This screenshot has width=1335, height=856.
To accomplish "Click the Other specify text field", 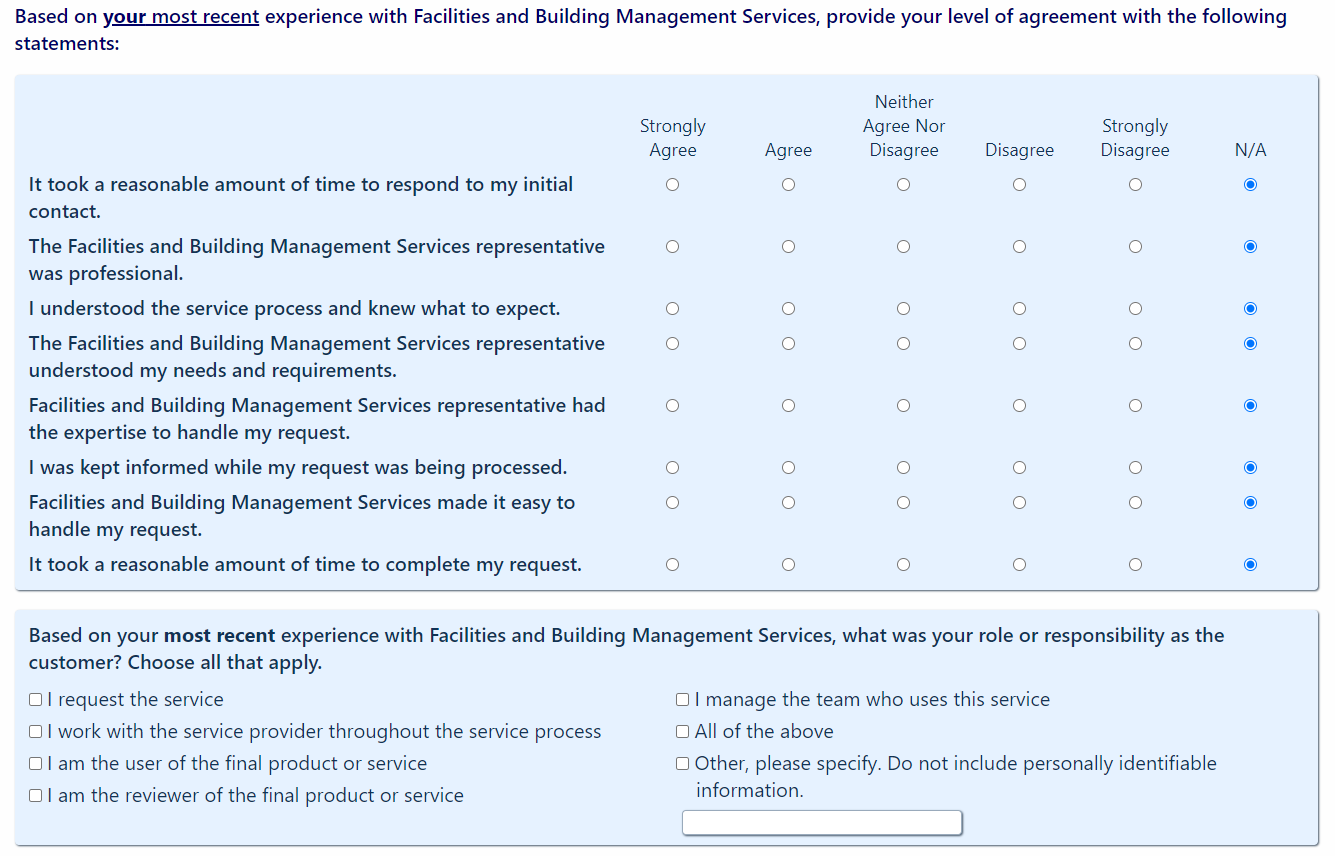I will 822,823.
